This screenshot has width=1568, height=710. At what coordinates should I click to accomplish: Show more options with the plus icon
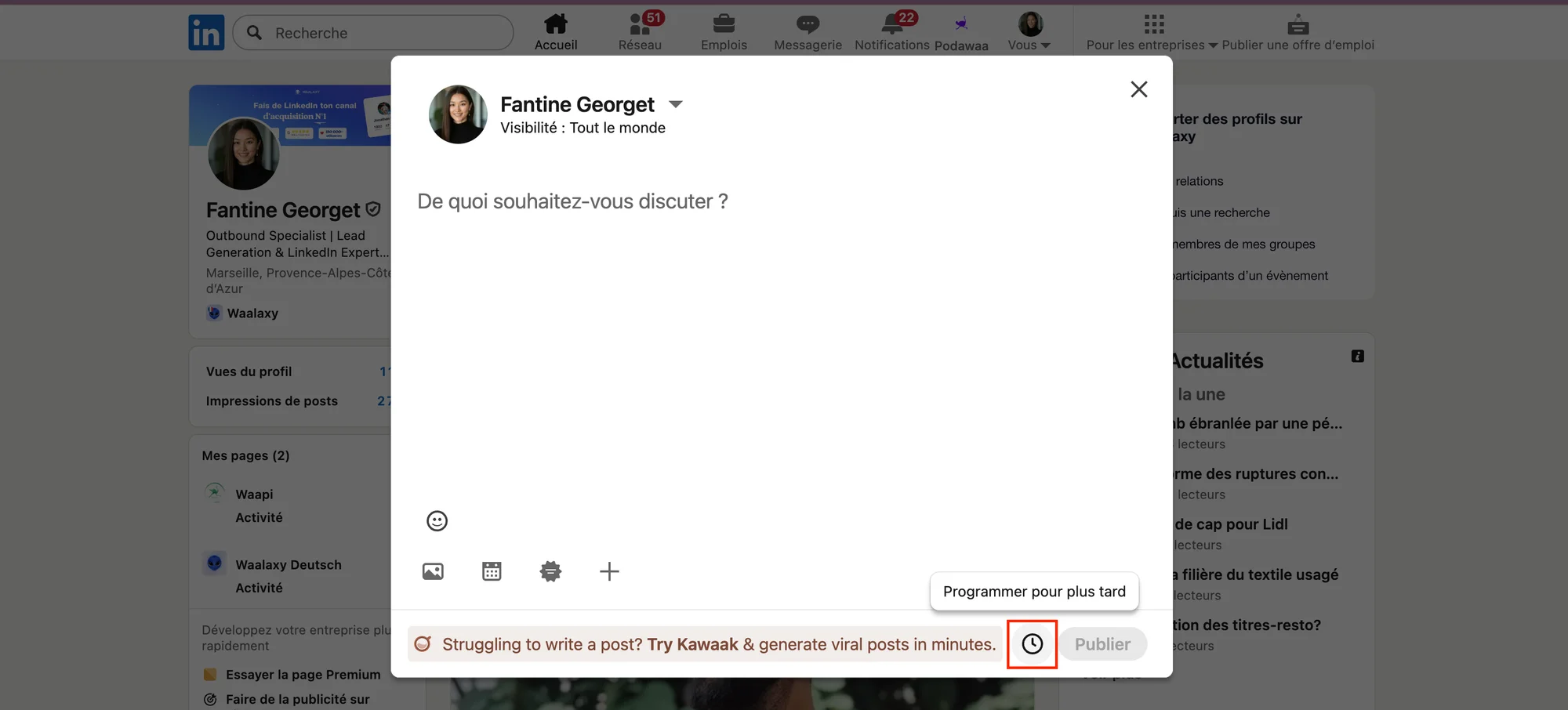[609, 571]
